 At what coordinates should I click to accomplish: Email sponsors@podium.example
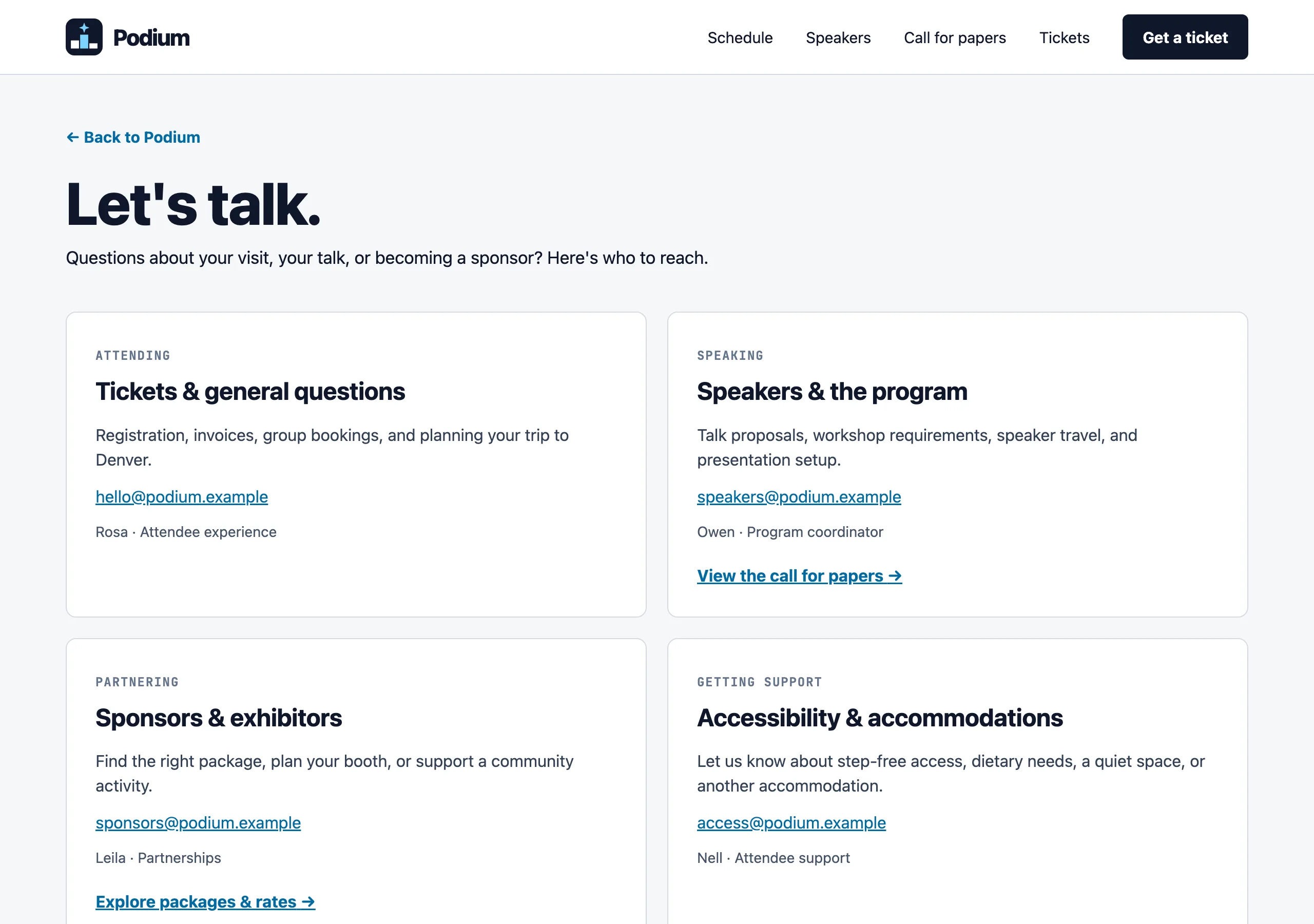coord(198,823)
